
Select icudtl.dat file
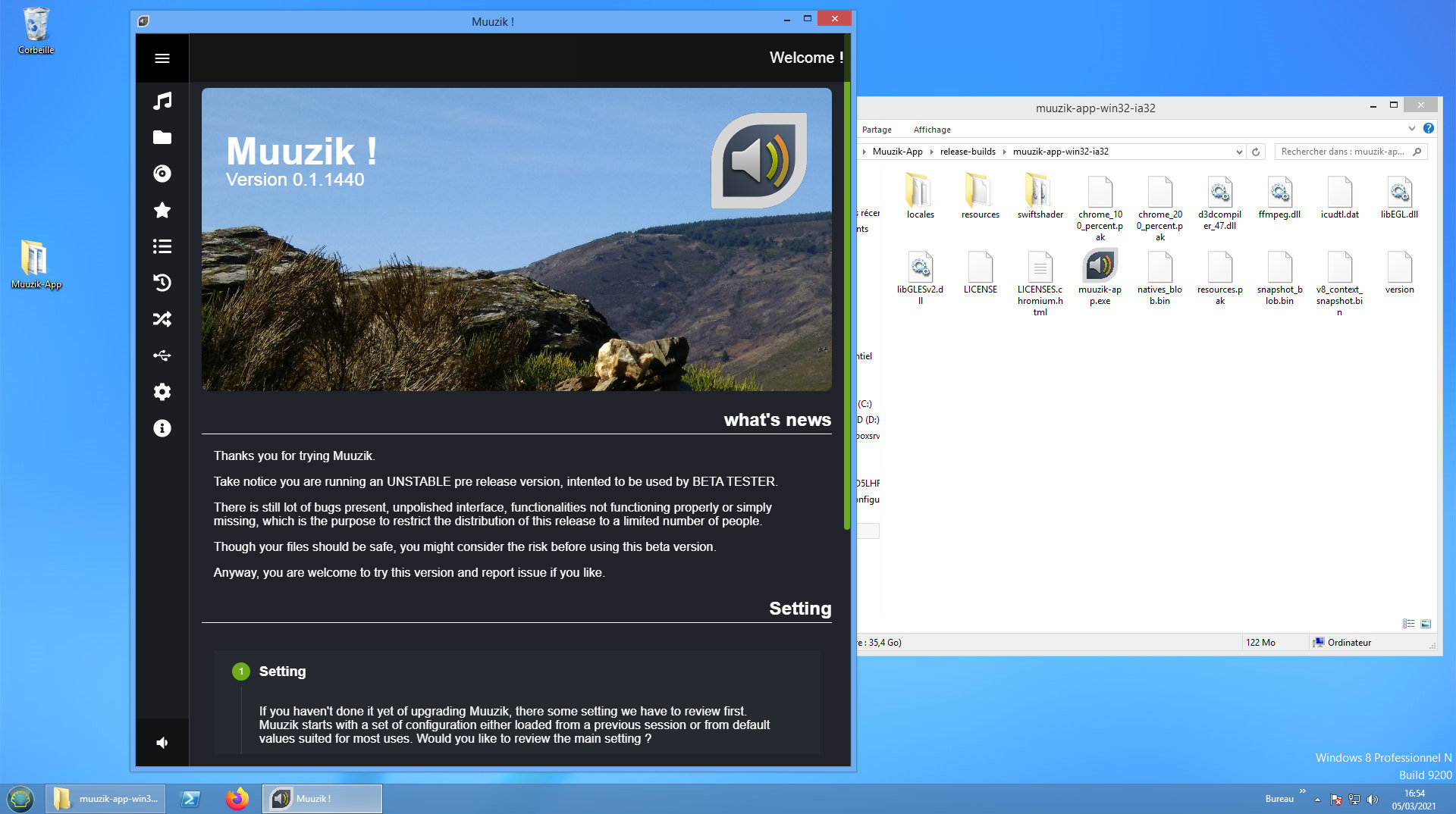click(x=1339, y=197)
